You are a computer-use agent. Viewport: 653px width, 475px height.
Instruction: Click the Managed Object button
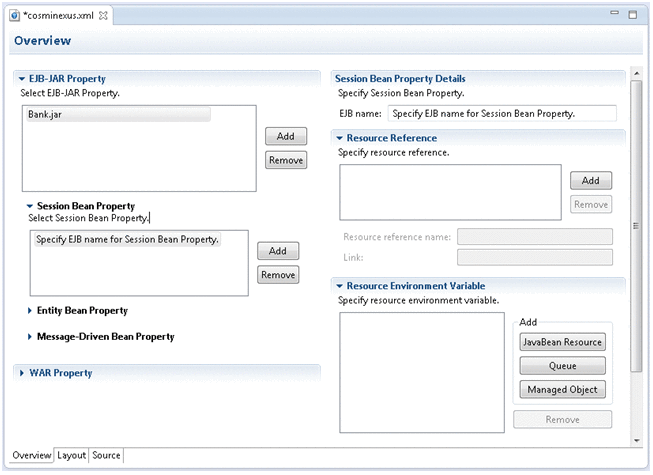pyautogui.click(x=562, y=389)
